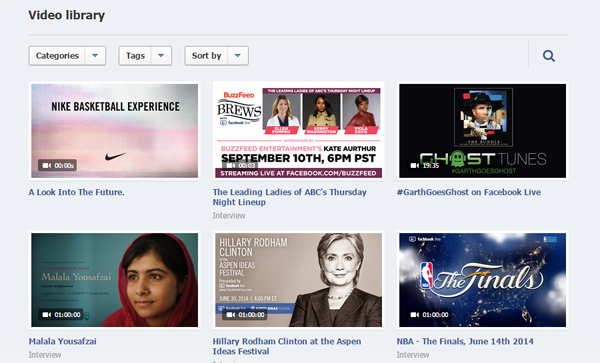Click the Categories button label

click(57, 56)
